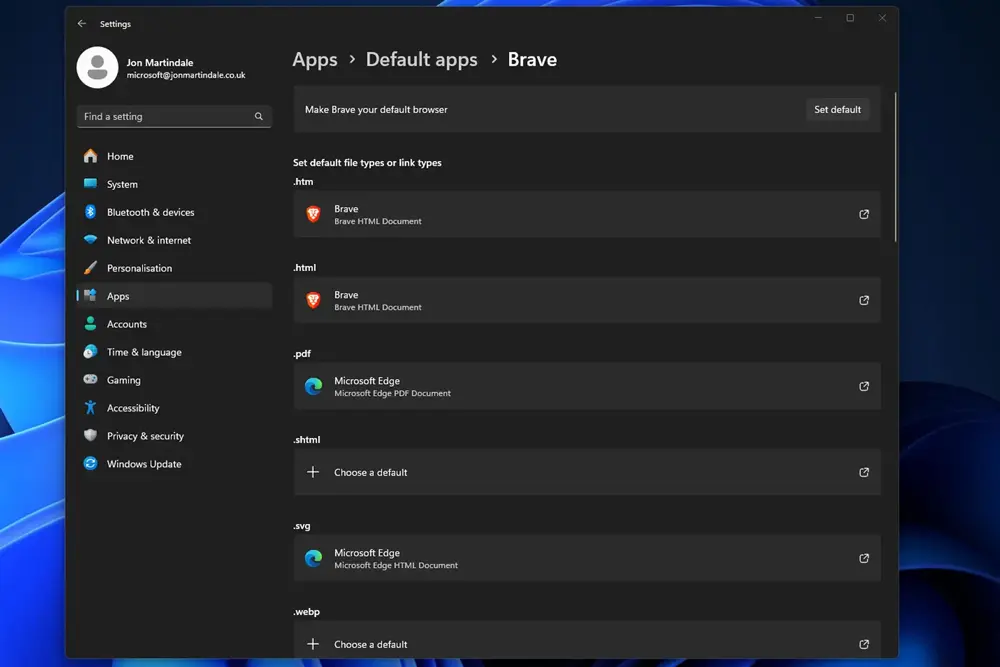
Task: Close the Settings window
Action: (882, 18)
